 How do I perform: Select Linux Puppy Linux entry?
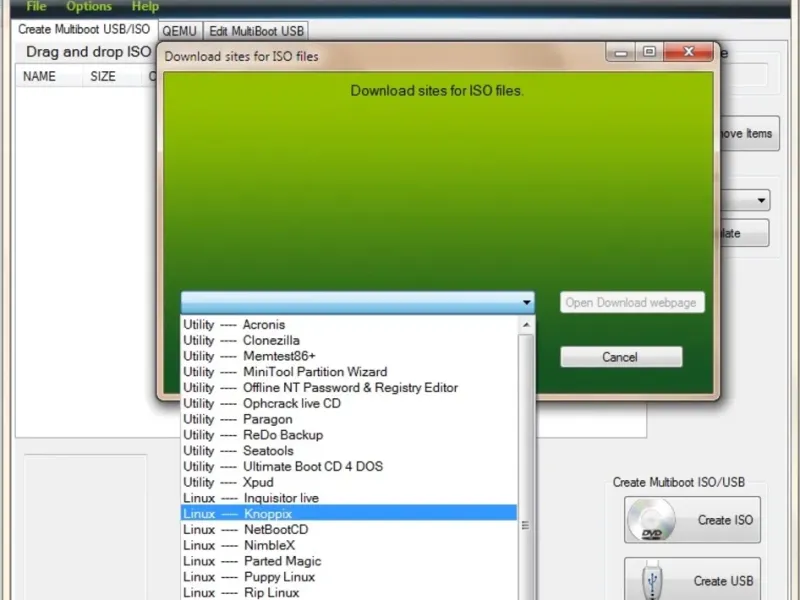(349, 577)
